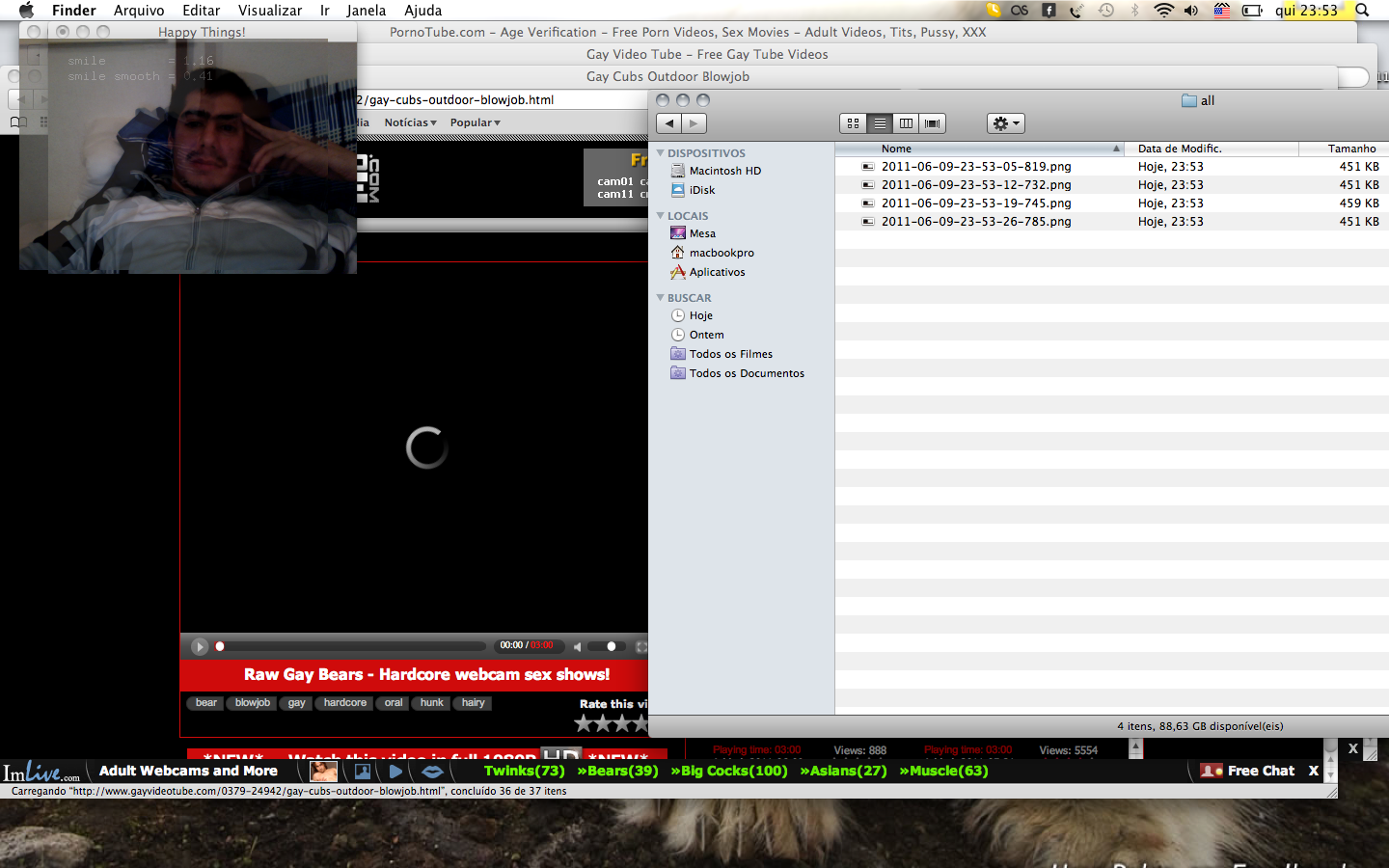
Task: Switch Finder to icon view
Action: tap(853, 123)
